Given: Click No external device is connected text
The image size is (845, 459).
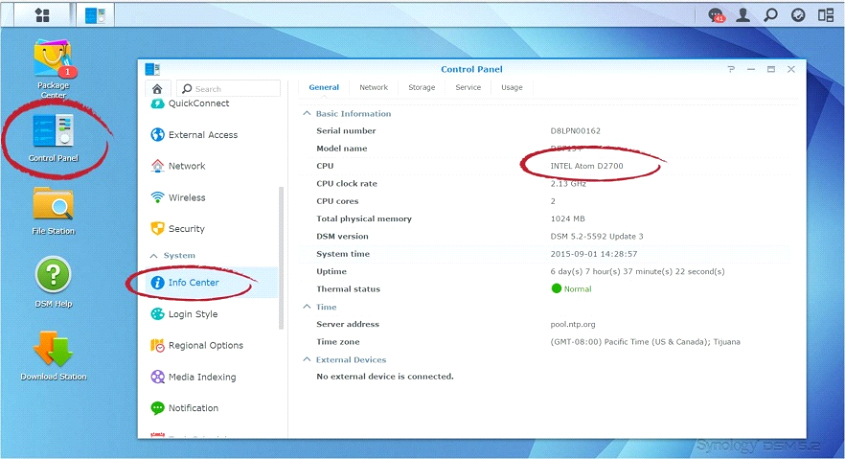Looking at the screenshot, I should point(385,377).
